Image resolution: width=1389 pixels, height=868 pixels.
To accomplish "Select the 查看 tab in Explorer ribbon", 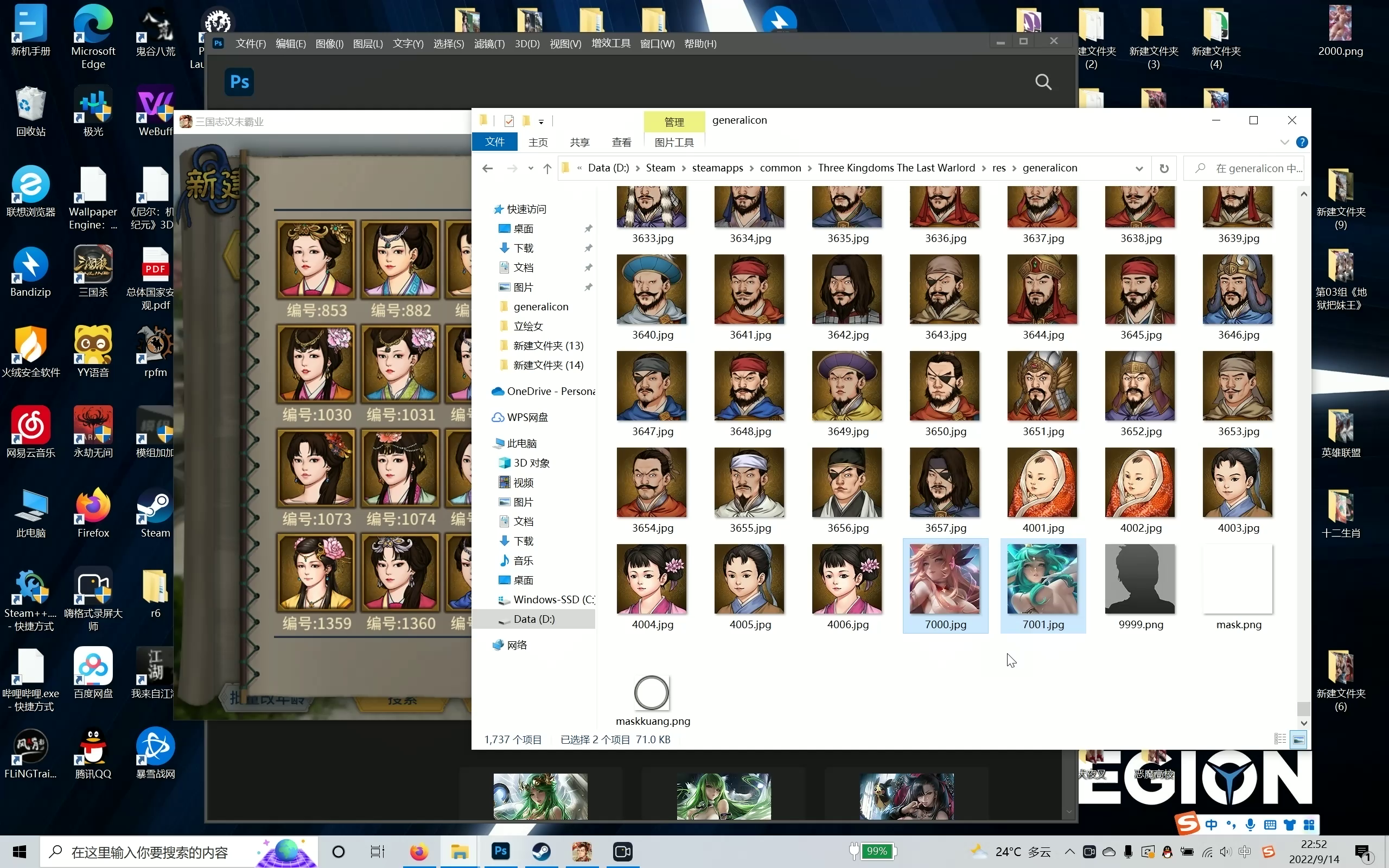I will 621,142.
